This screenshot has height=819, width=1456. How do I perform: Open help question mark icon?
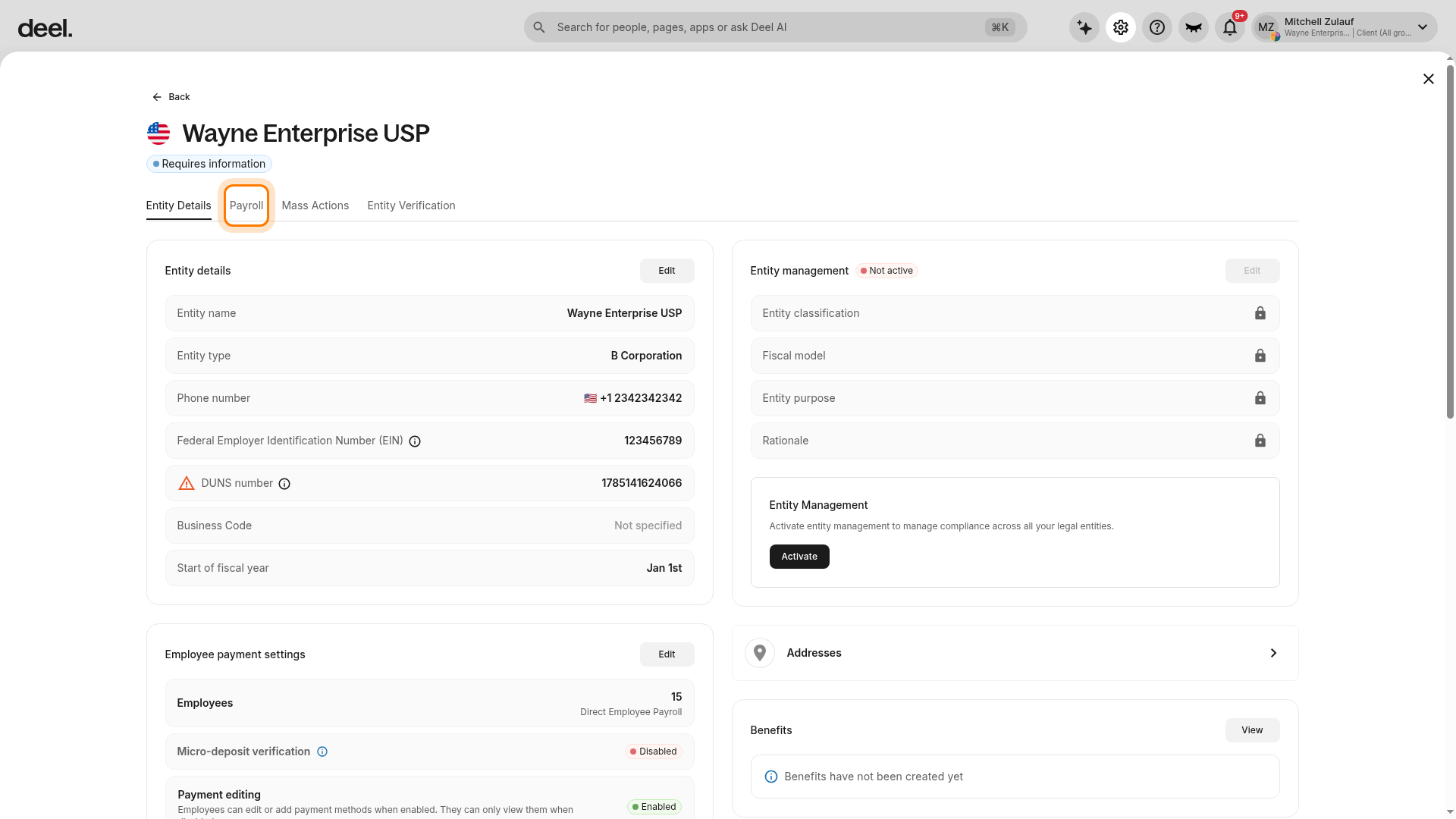tap(1157, 27)
